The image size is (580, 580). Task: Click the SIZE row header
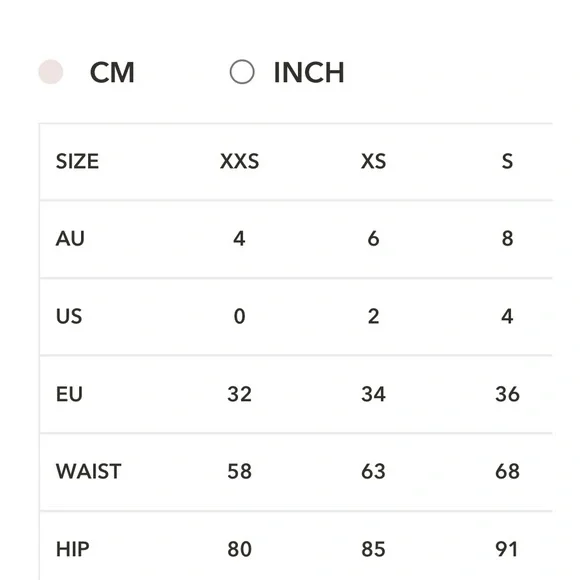(77, 162)
